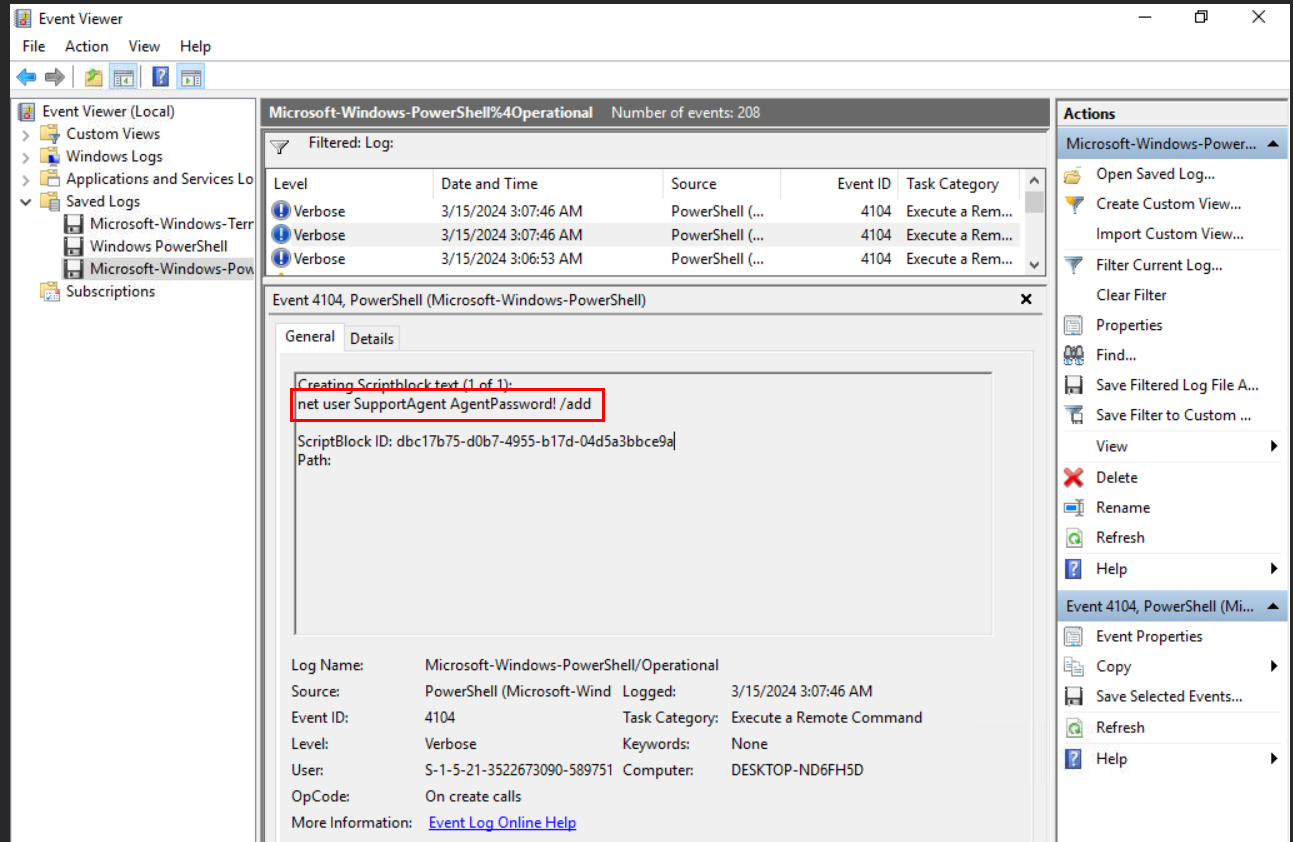Click the Back arrow toolbar icon
This screenshot has height=842, width=1293.
[26, 77]
